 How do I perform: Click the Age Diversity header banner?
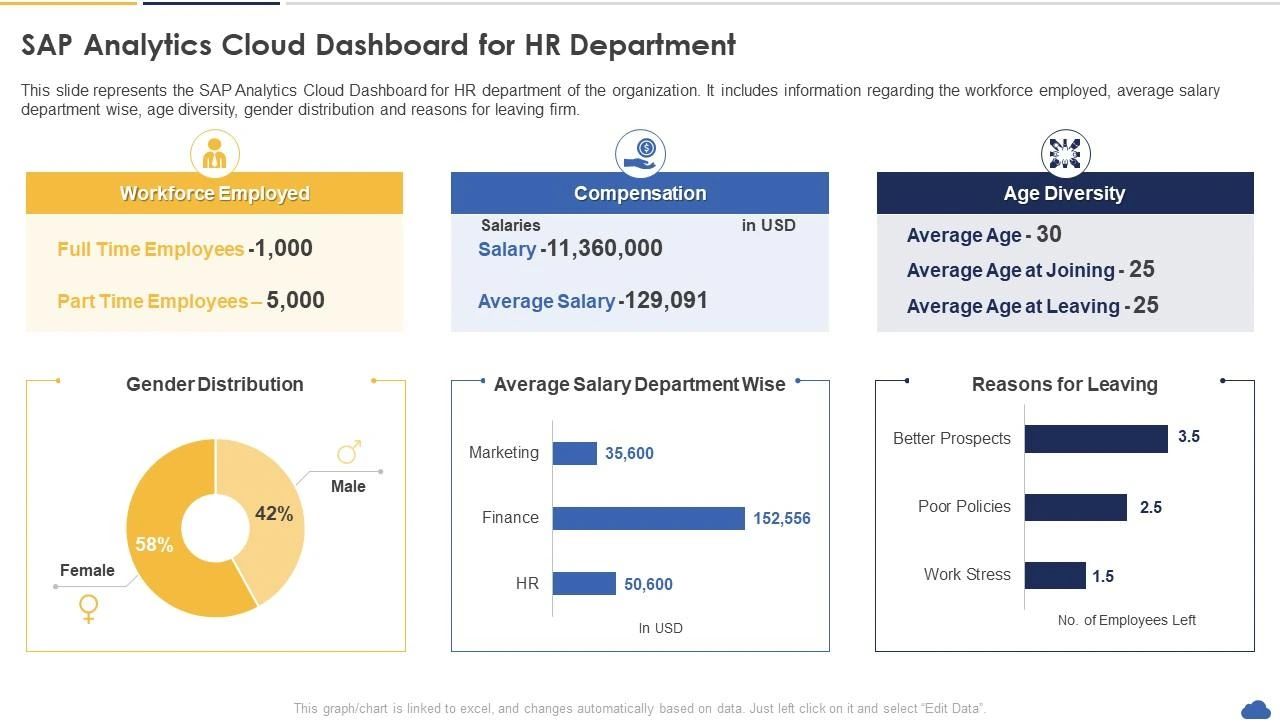[x=1064, y=192]
